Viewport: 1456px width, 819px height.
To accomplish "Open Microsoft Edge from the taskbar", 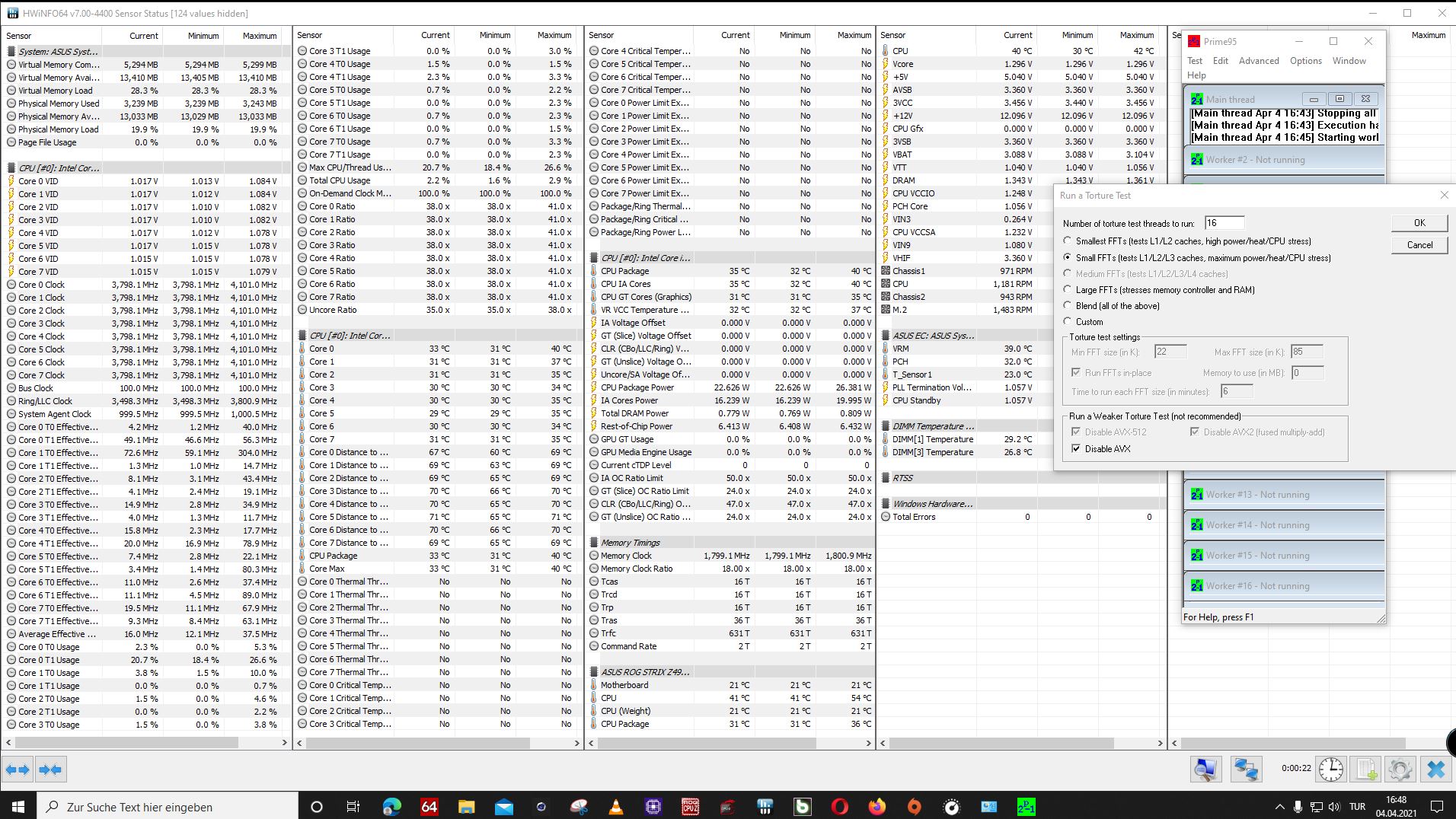I will (x=391, y=807).
